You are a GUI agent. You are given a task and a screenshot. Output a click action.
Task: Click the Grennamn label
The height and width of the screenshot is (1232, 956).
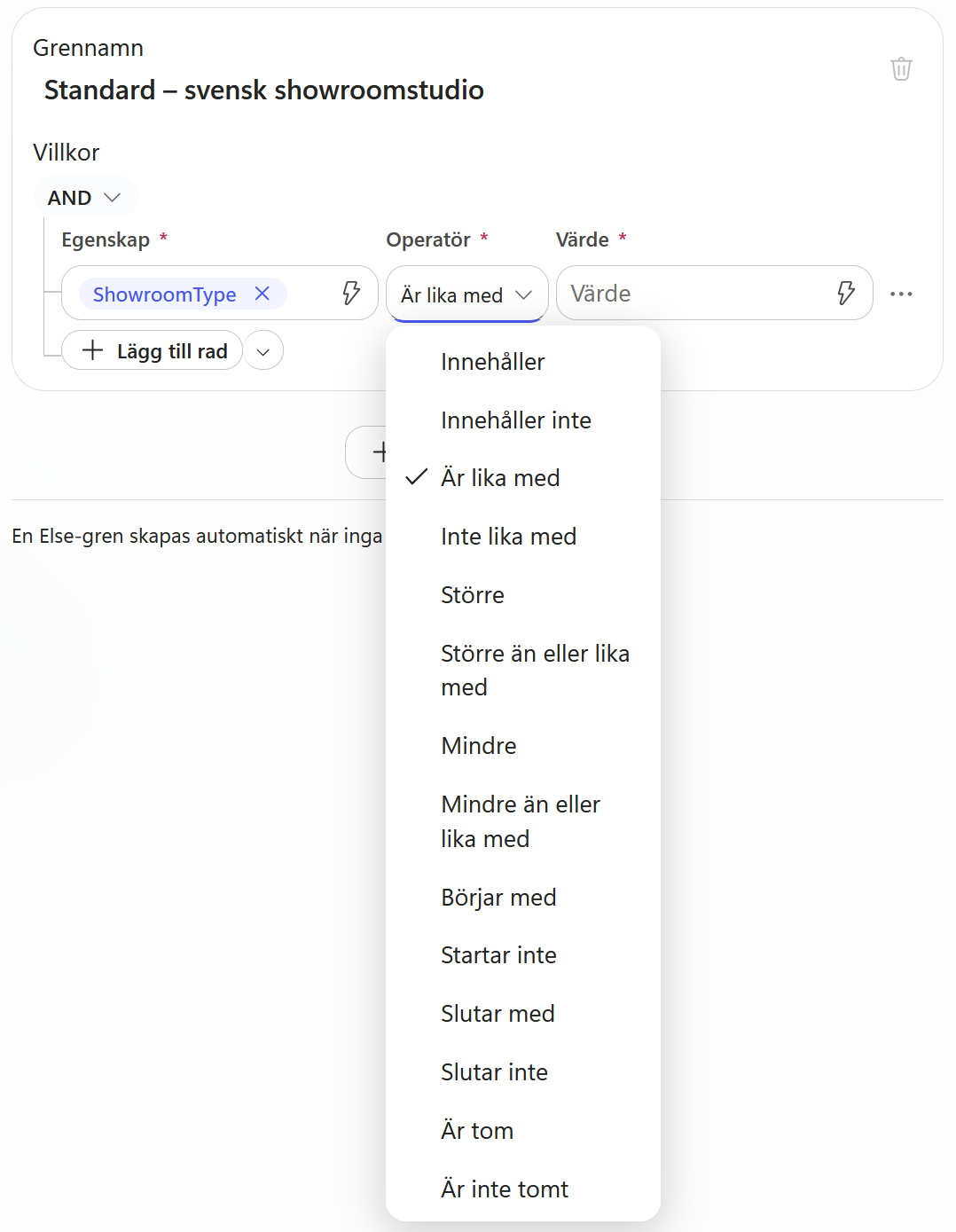pyautogui.click(x=88, y=48)
